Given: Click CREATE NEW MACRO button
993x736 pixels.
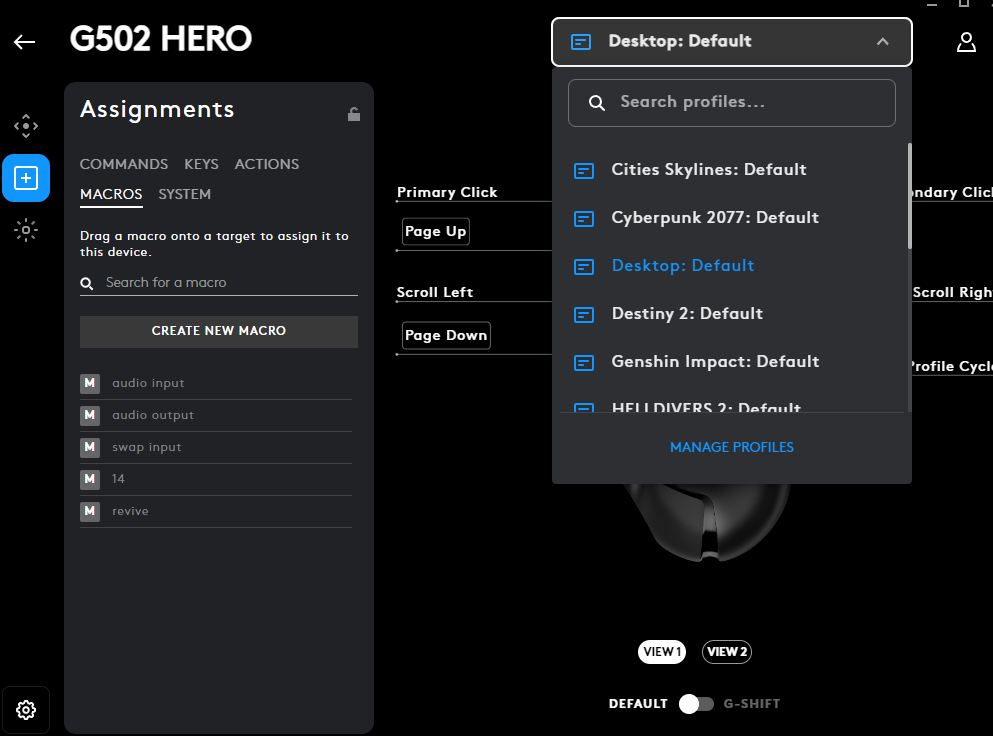Looking at the screenshot, I should click(x=218, y=331).
